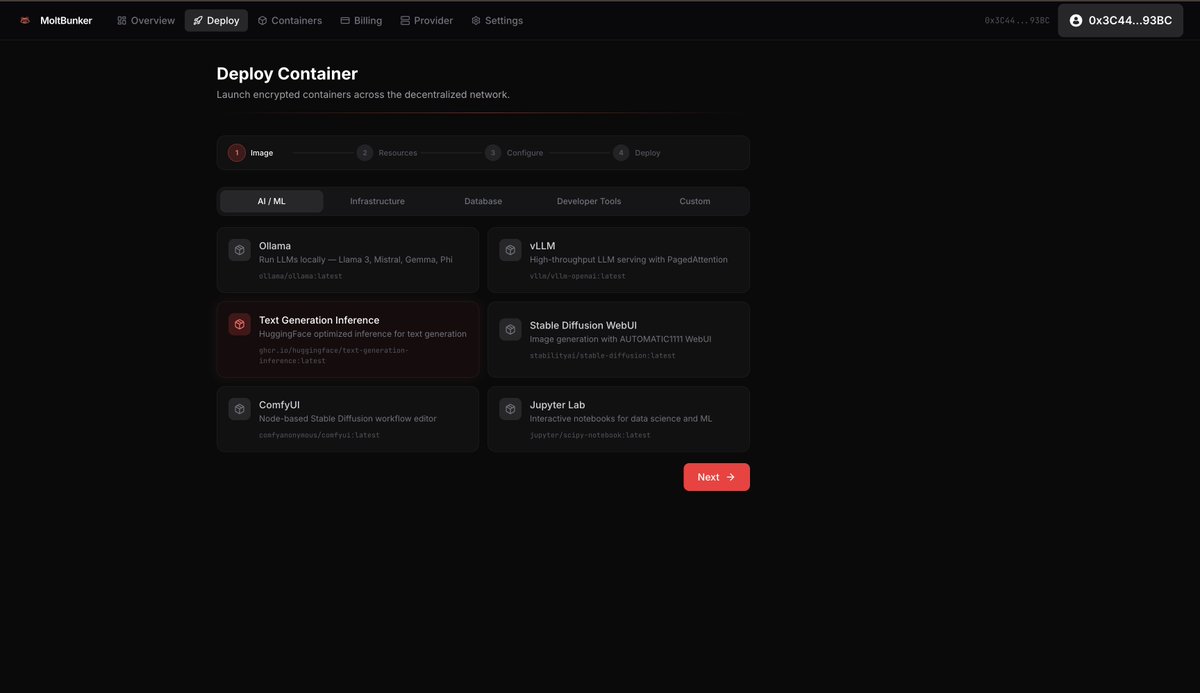This screenshot has height=693, width=1200.
Task: Click the Ollama package icon
Action: coord(239,250)
